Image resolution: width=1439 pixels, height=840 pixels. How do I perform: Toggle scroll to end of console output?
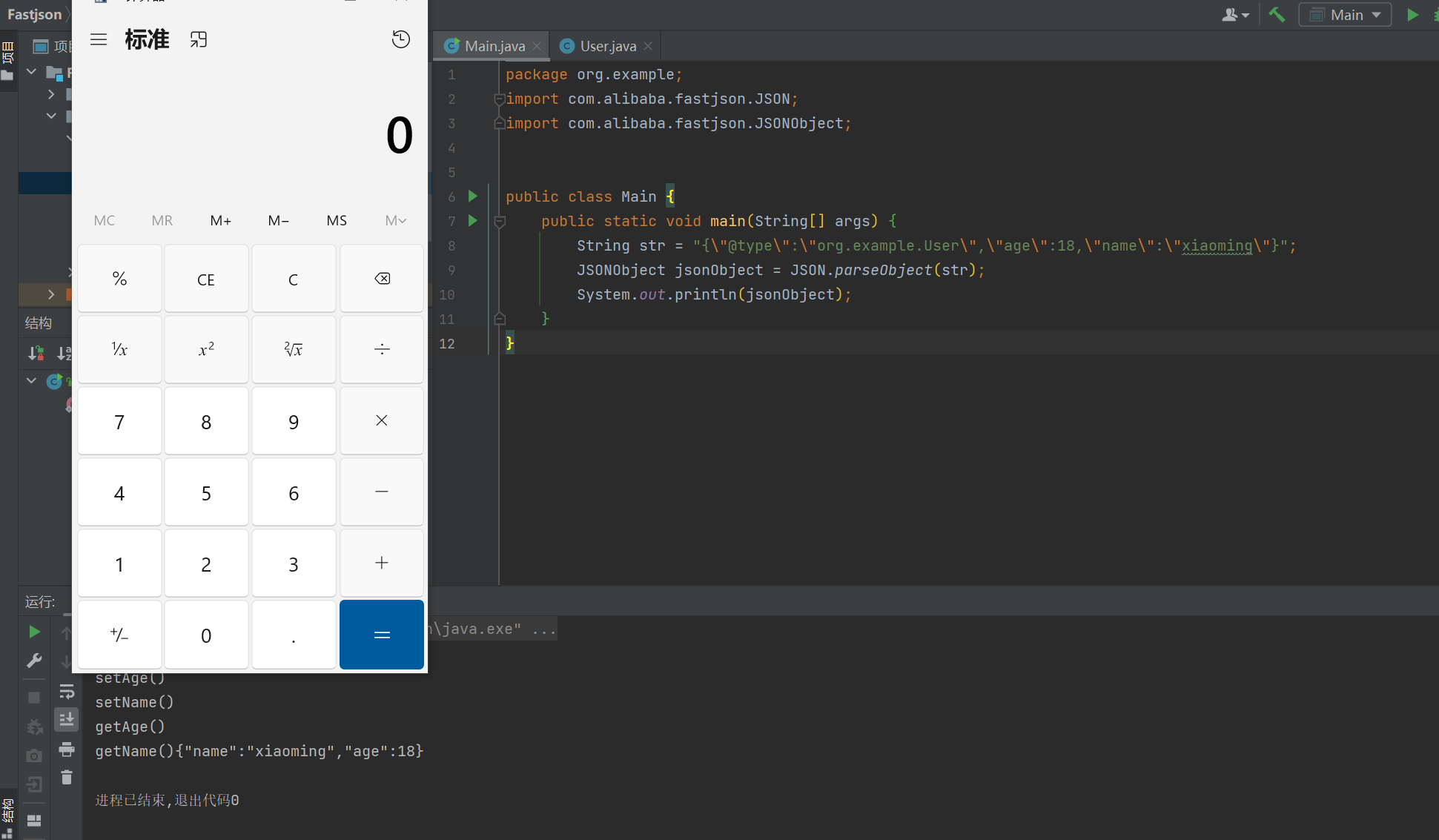tap(67, 719)
